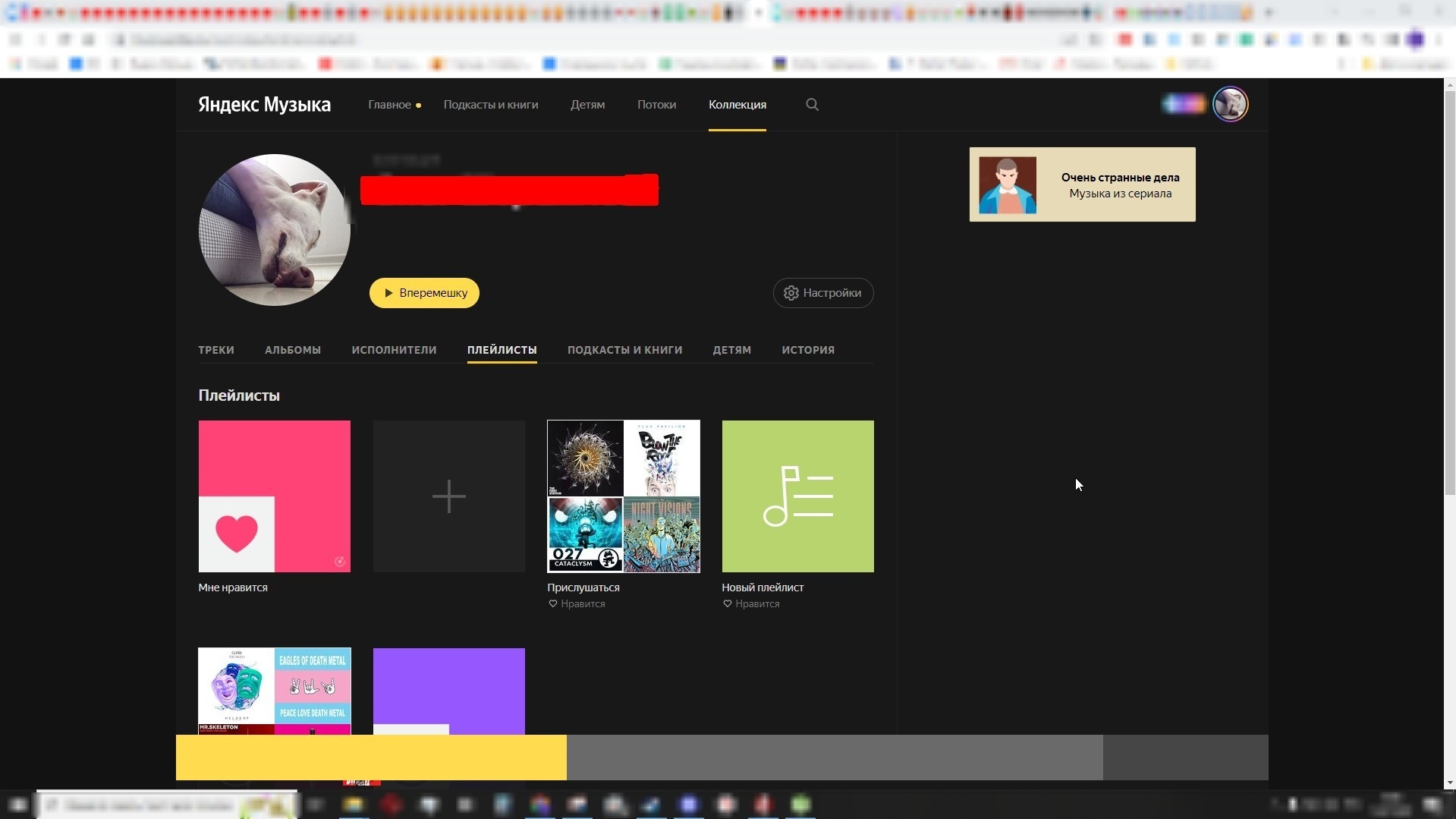
Task: Click the plus icon to create playlist
Action: point(448,496)
